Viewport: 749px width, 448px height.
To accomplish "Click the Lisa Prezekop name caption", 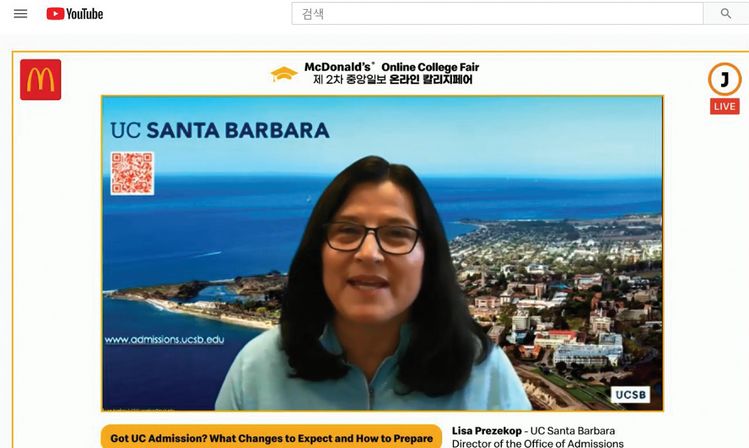I will [x=488, y=431].
